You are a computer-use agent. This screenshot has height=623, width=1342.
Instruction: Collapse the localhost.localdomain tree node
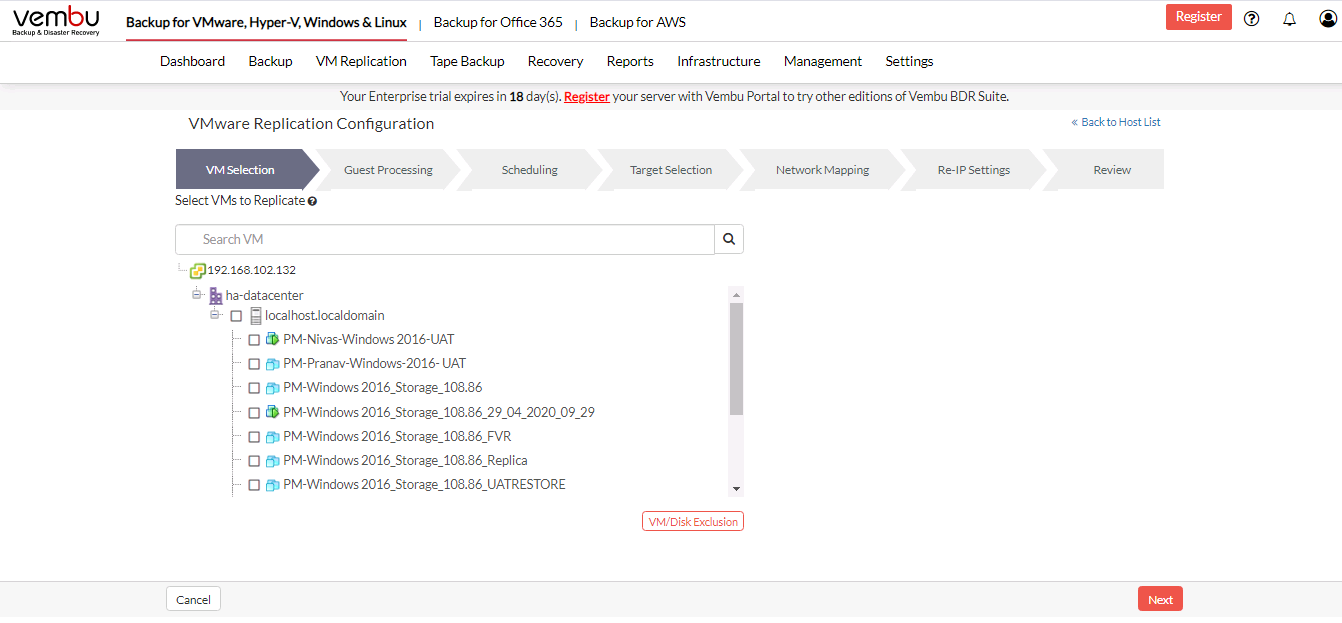[215, 315]
